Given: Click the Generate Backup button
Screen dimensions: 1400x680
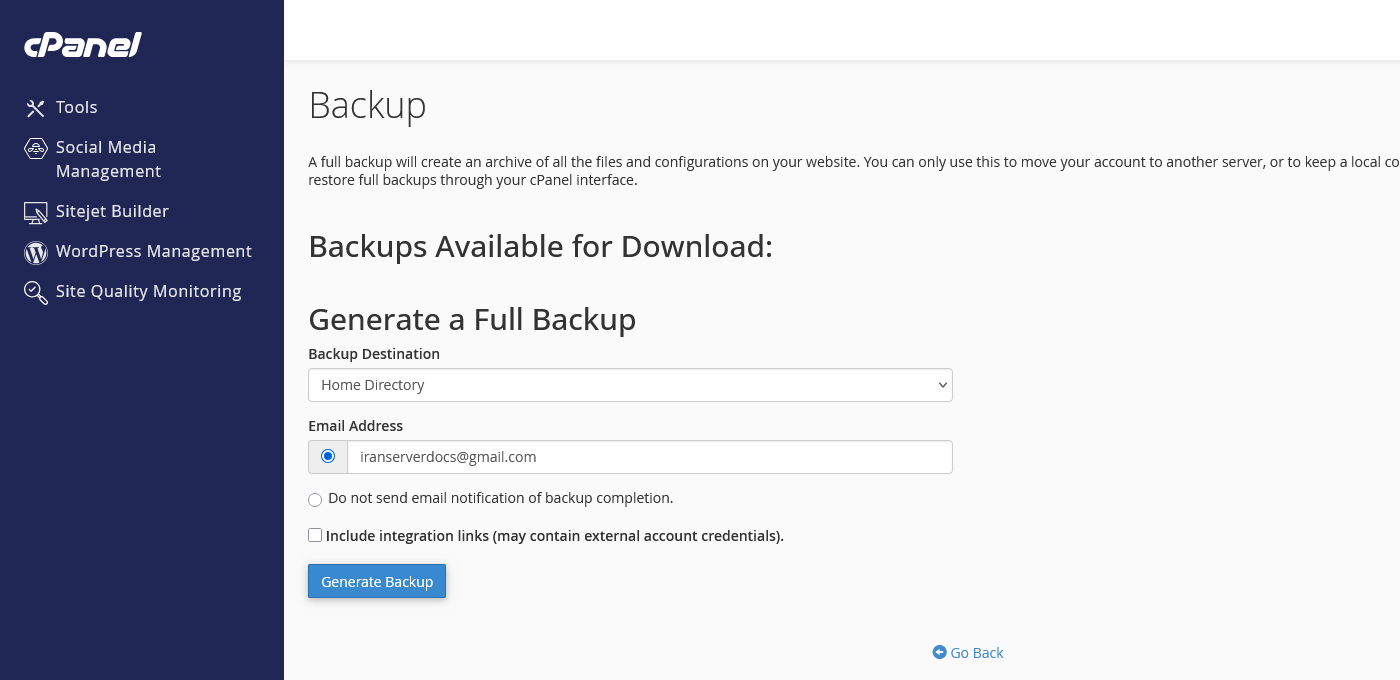Looking at the screenshot, I should tap(377, 581).
